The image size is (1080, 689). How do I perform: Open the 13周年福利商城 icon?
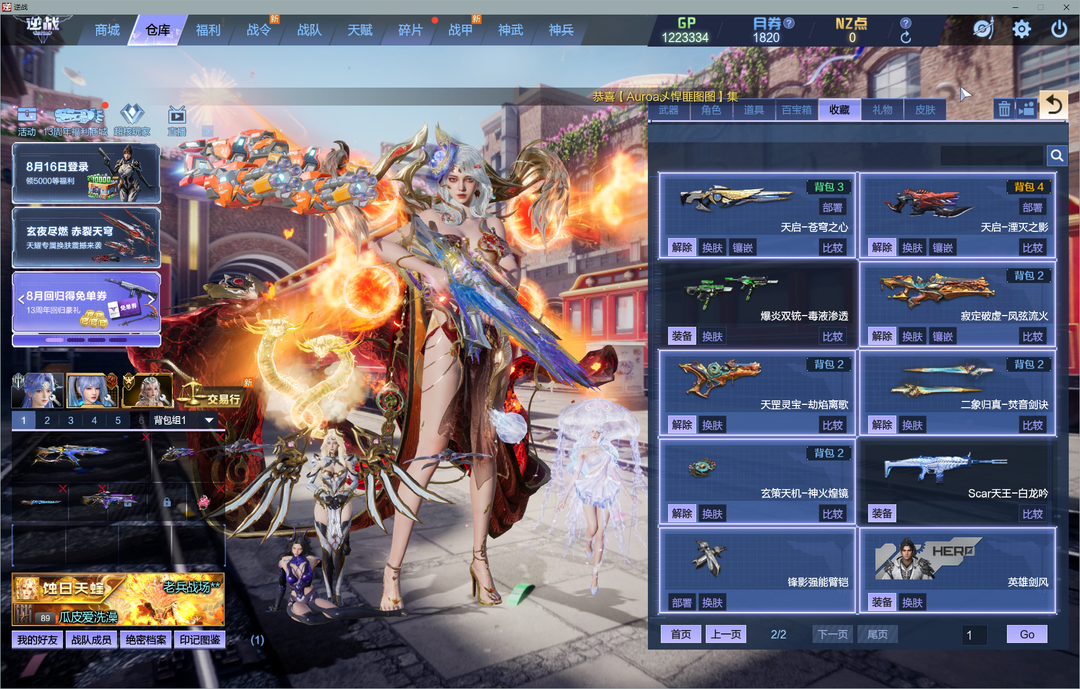[x=76, y=121]
